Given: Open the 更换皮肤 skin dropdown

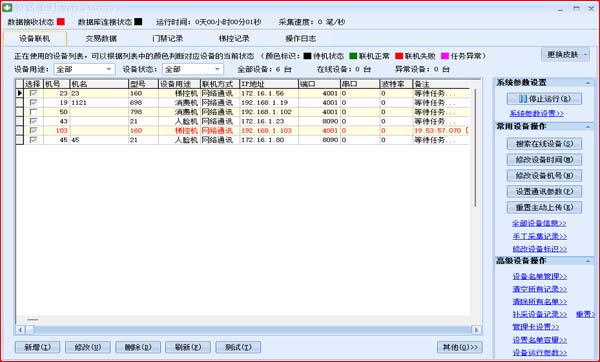Looking at the screenshot, I should 566,55.
